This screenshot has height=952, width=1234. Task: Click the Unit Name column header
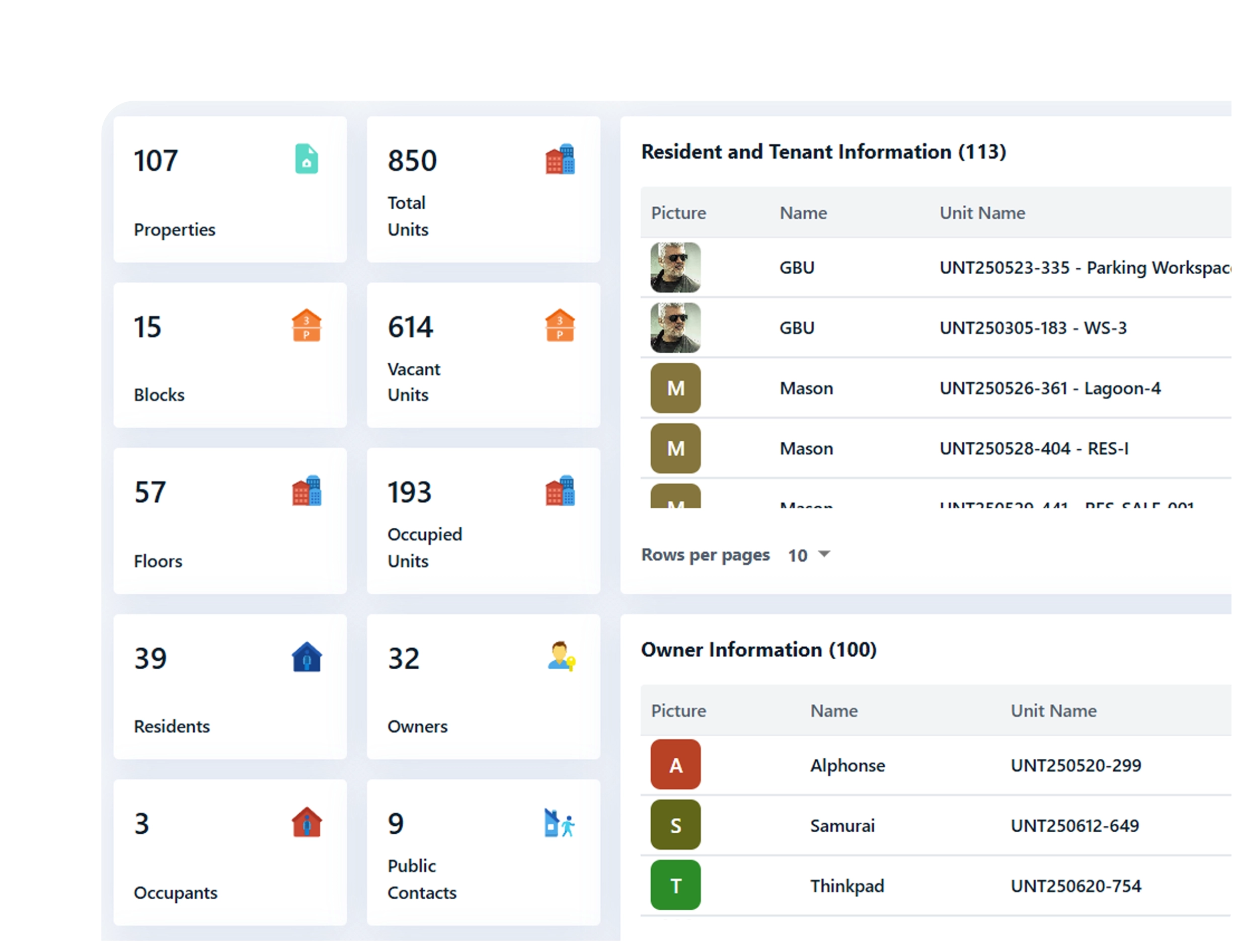(982, 213)
